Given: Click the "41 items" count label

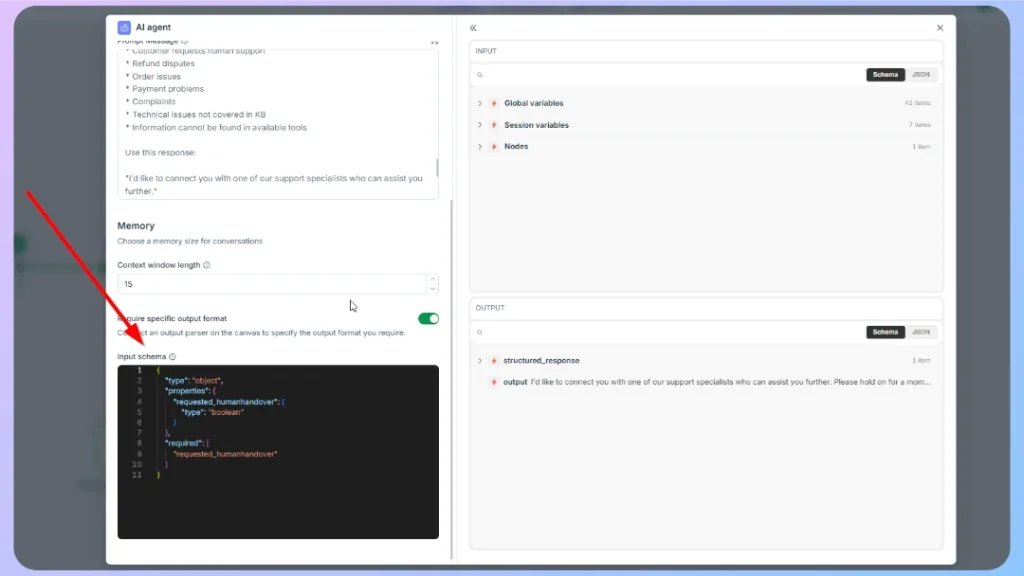Looking at the screenshot, I should [918, 103].
